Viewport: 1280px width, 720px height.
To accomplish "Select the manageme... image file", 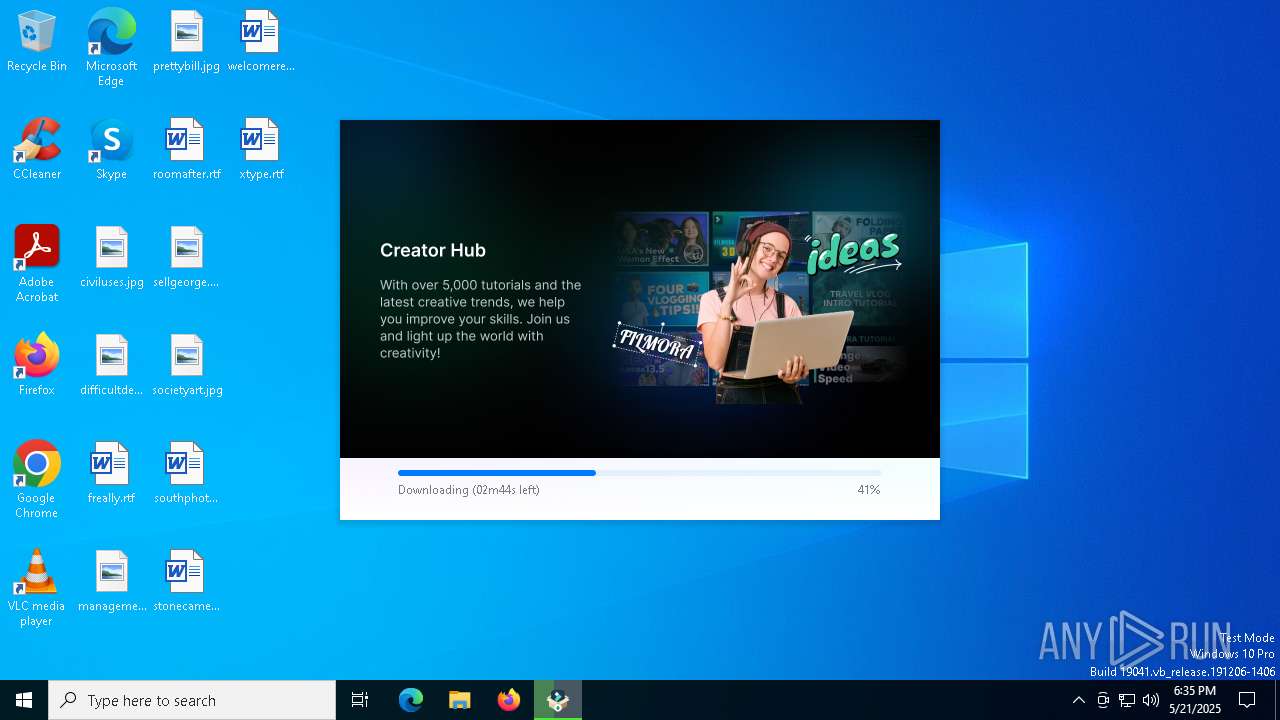I will click(111, 582).
